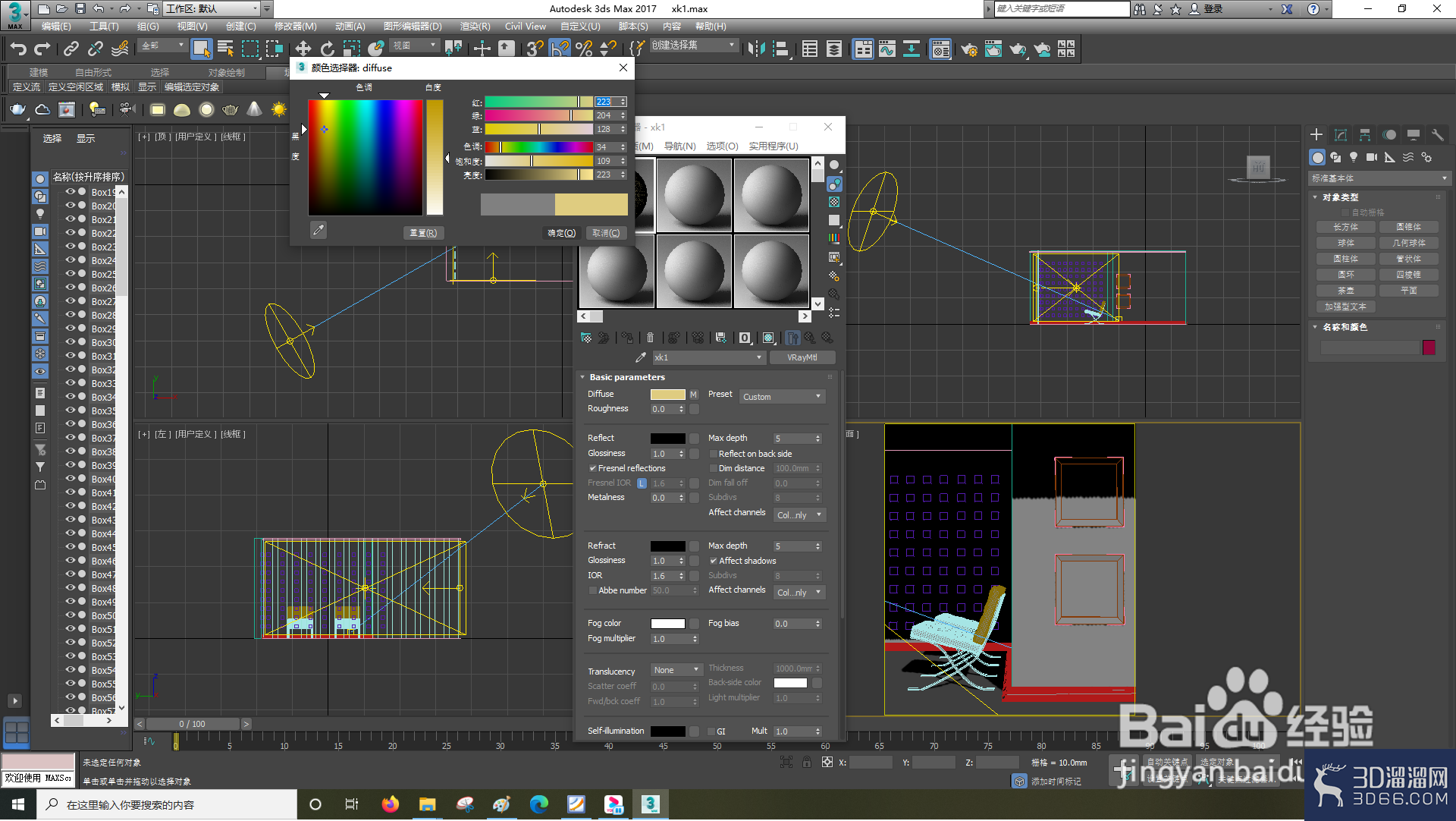
Task: Activate the Select Object tool
Action: coord(201,49)
